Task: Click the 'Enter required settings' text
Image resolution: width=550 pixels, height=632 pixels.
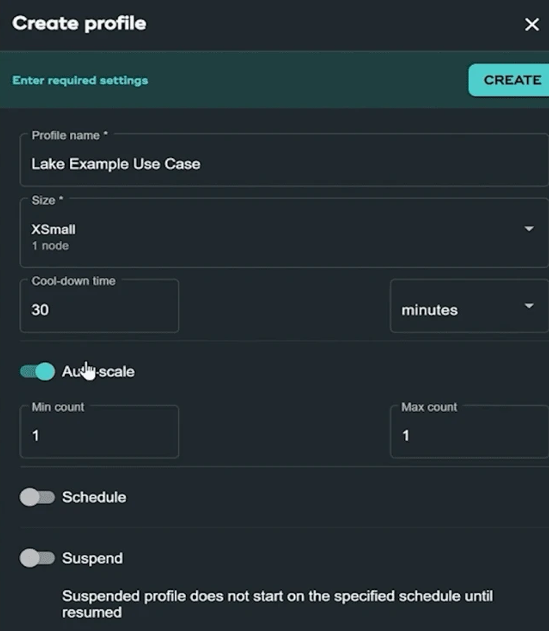Action: [x=80, y=80]
